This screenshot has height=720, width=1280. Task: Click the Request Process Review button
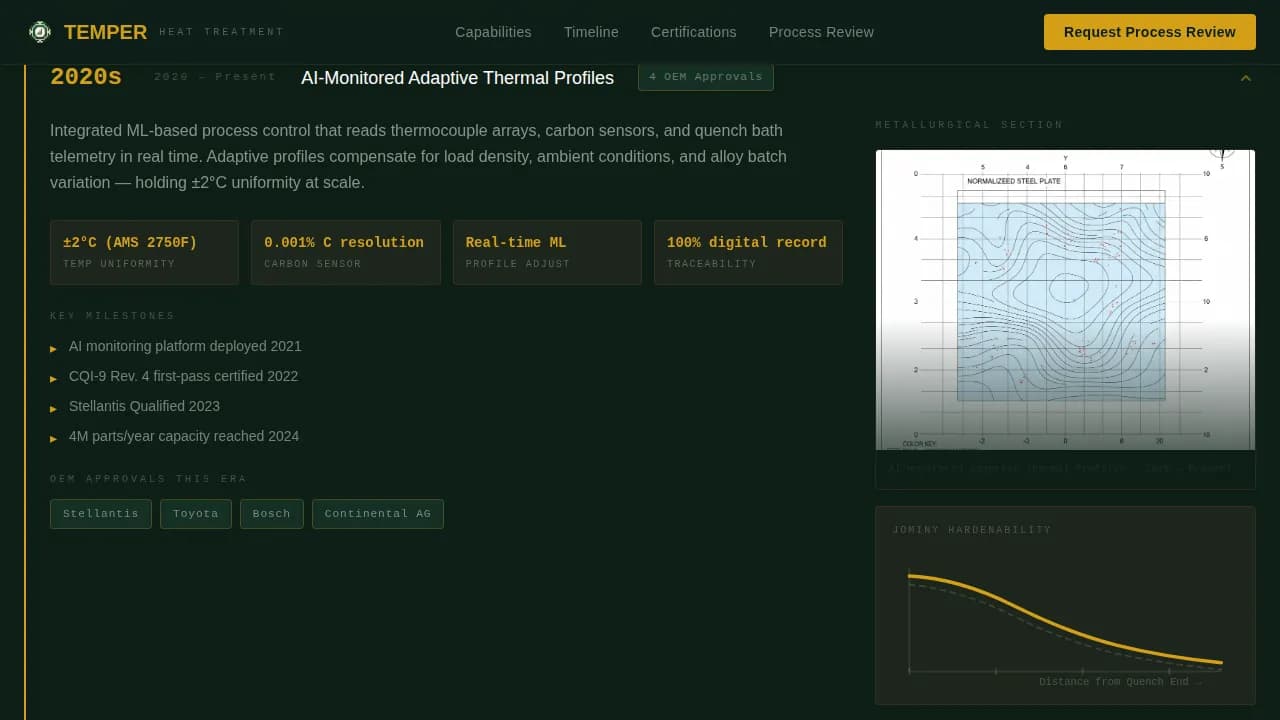pos(1149,32)
